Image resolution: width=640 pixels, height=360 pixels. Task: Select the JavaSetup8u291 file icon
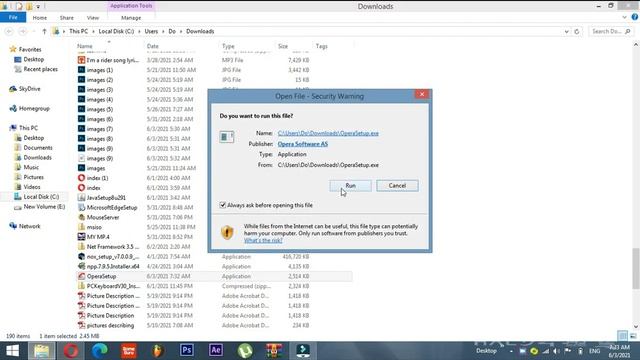coord(81,197)
